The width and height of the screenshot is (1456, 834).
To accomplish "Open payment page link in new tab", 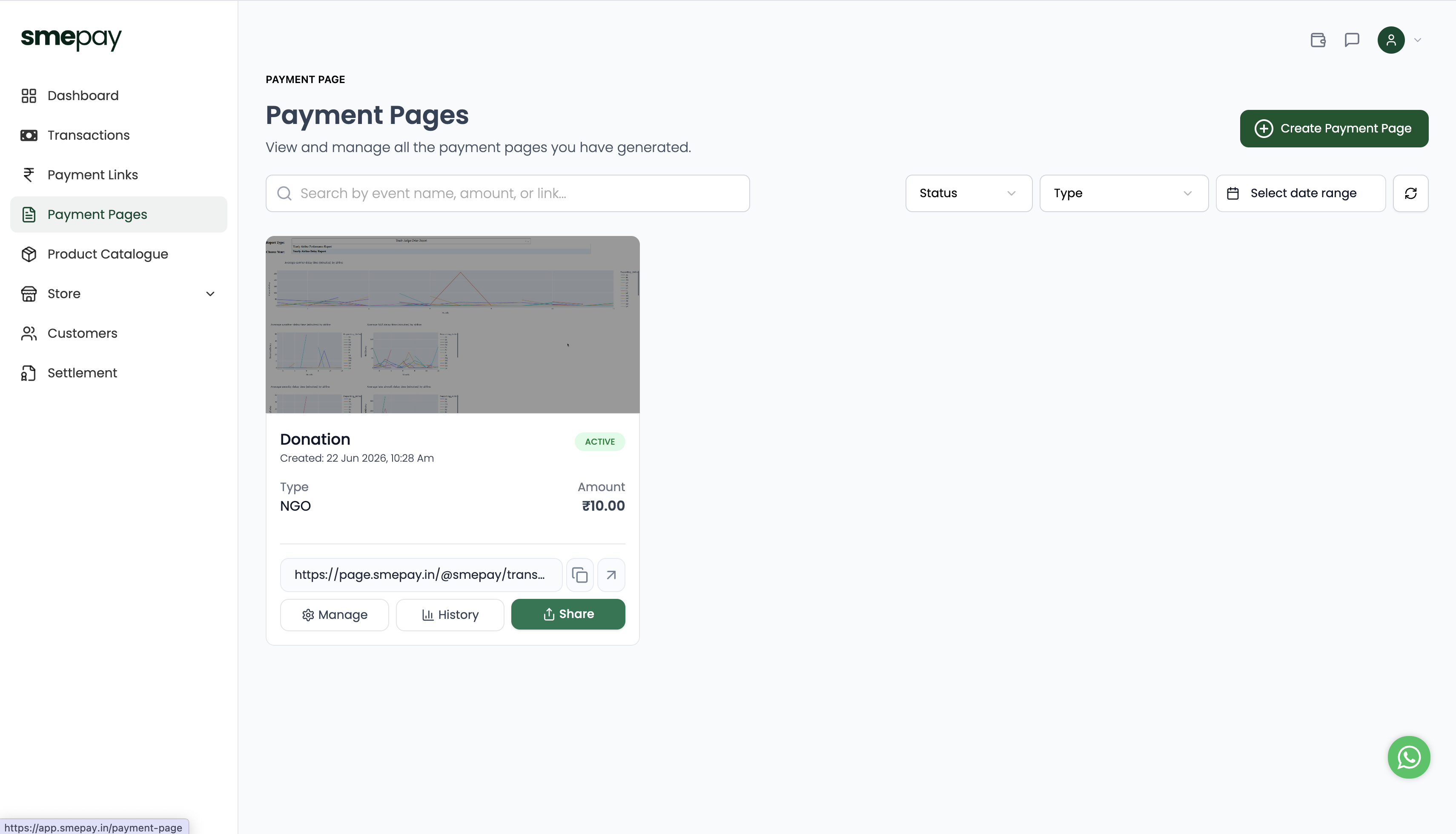I will coord(611,575).
